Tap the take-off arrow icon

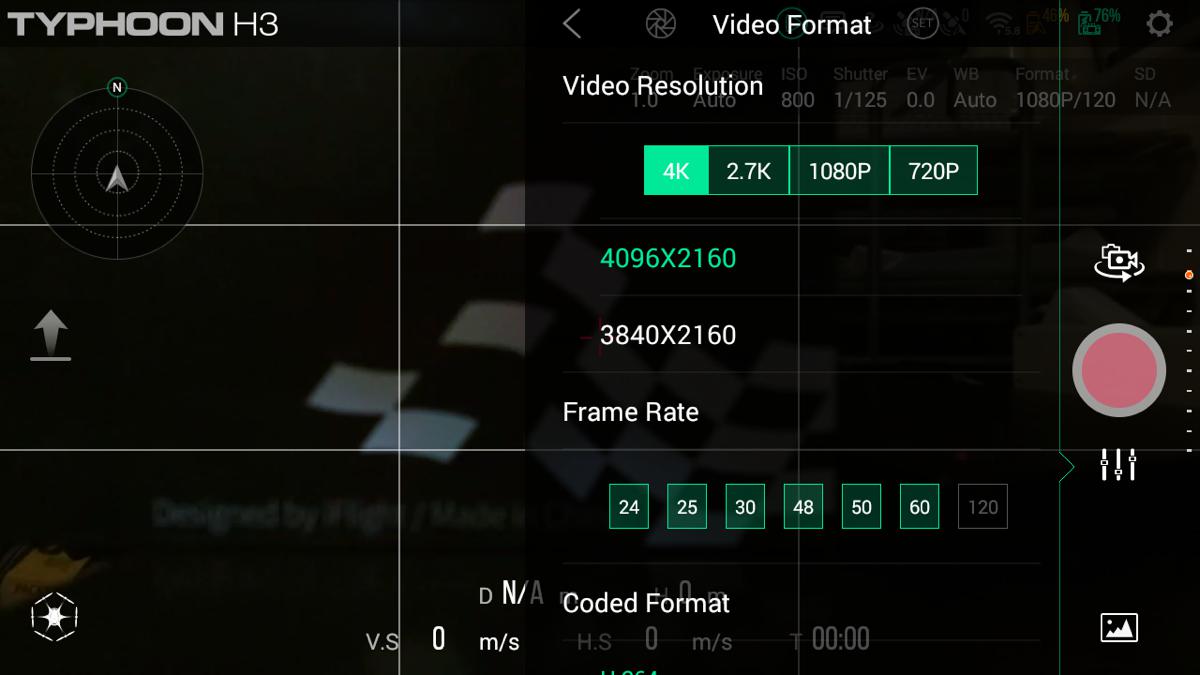(51, 335)
